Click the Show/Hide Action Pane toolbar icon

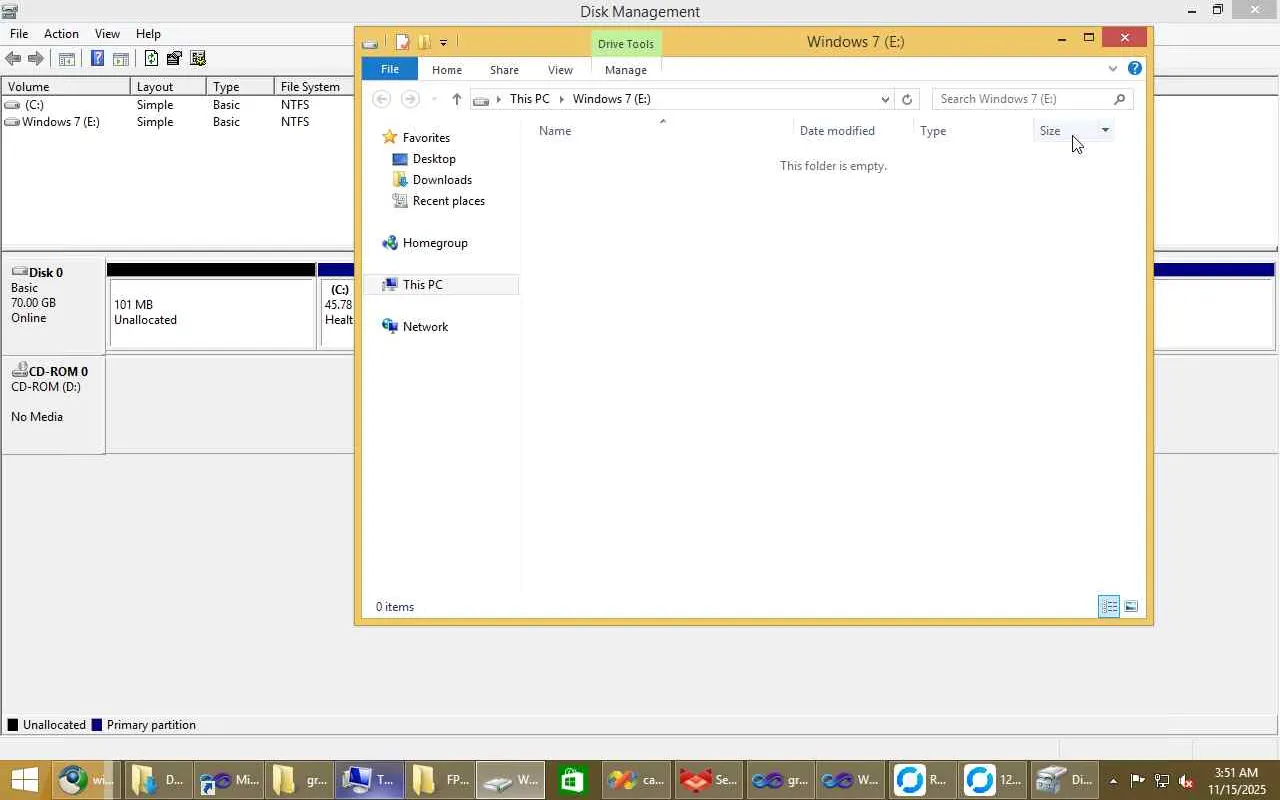[121, 59]
